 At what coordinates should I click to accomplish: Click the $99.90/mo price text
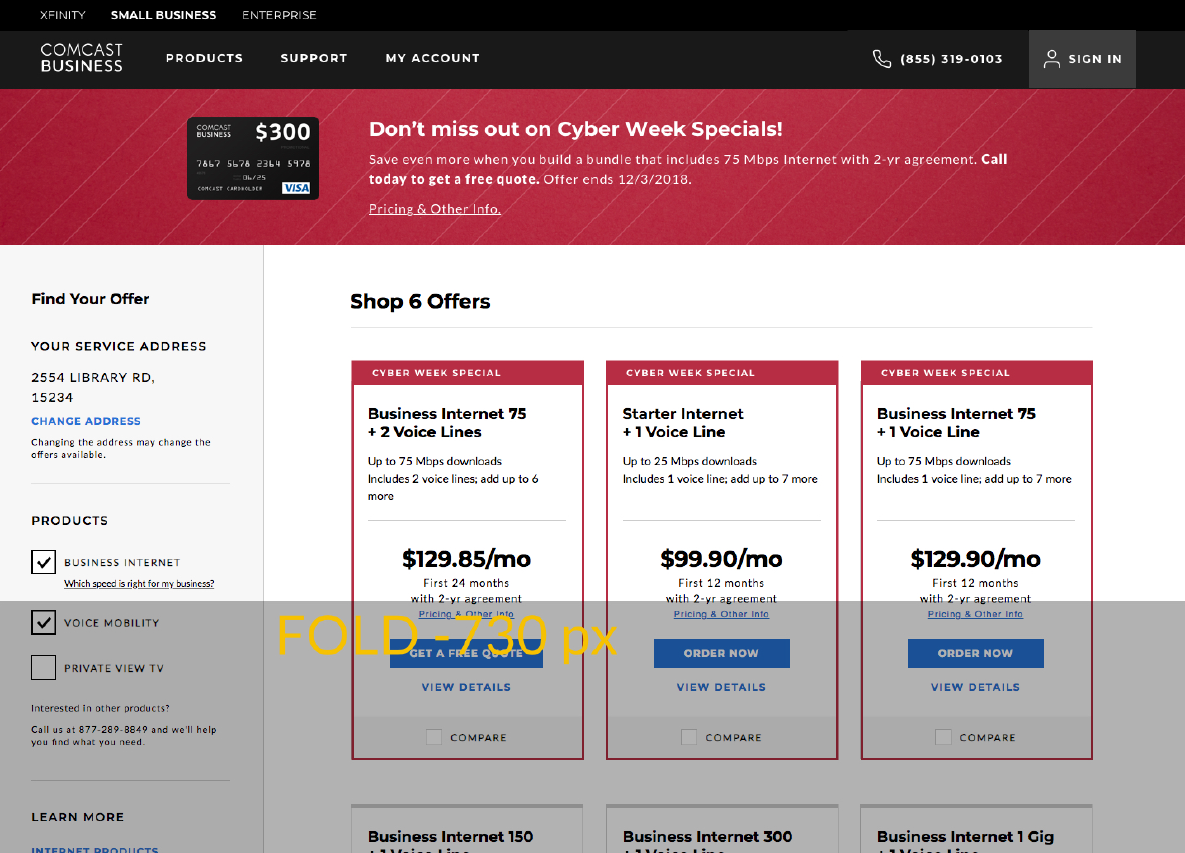point(721,558)
